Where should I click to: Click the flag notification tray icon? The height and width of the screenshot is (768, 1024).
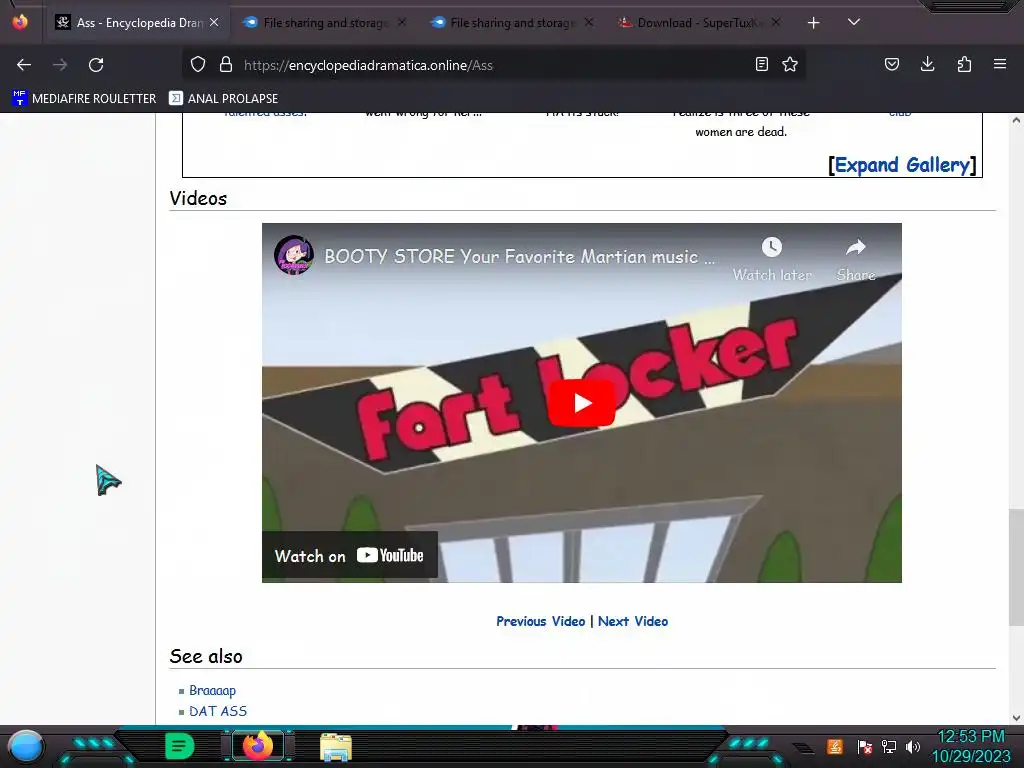(865, 746)
